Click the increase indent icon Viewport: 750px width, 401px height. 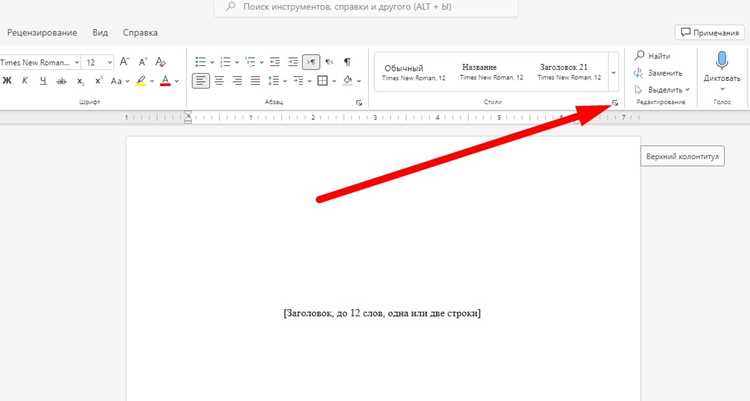(293, 62)
